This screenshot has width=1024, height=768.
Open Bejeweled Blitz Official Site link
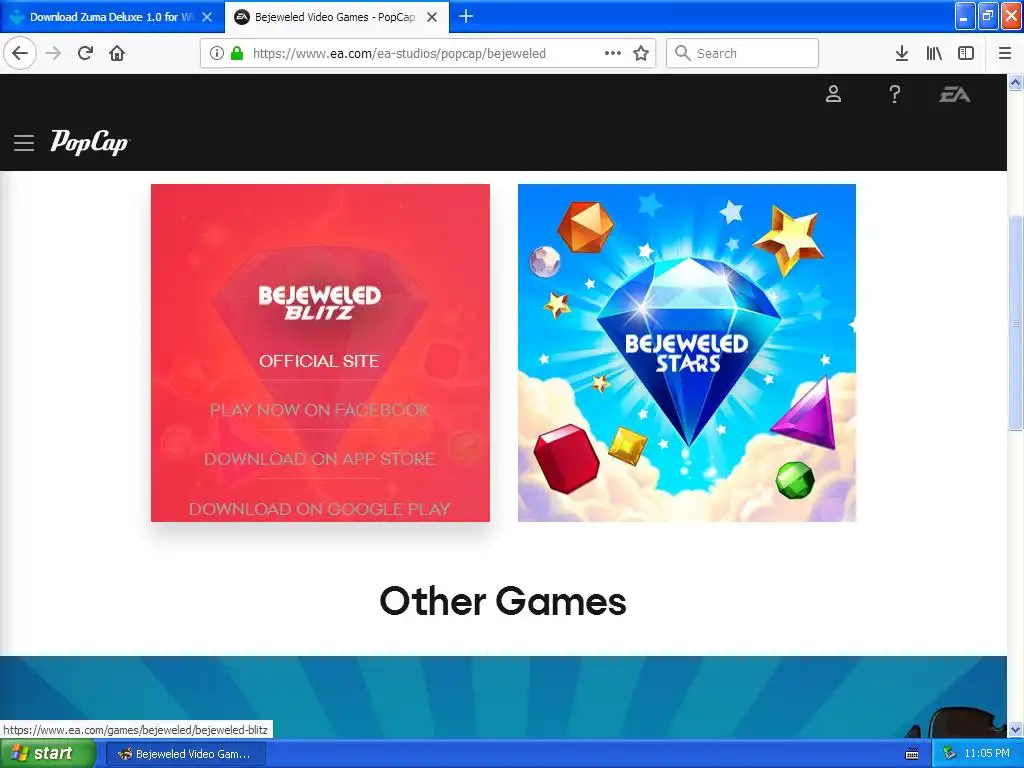coord(319,360)
